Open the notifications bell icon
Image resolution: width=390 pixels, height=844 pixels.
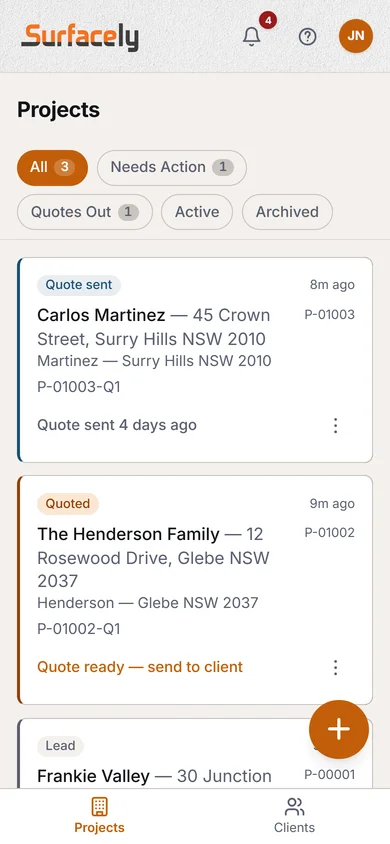(251, 37)
